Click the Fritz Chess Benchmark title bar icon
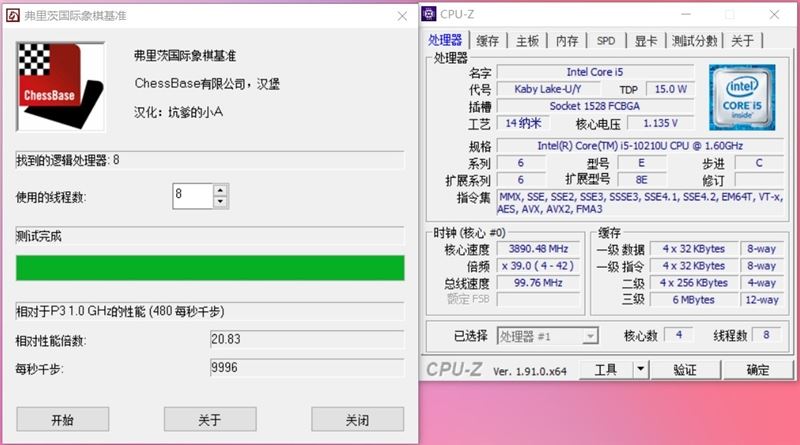Image resolution: width=800 pixels, height=445 pixels. 13,15
